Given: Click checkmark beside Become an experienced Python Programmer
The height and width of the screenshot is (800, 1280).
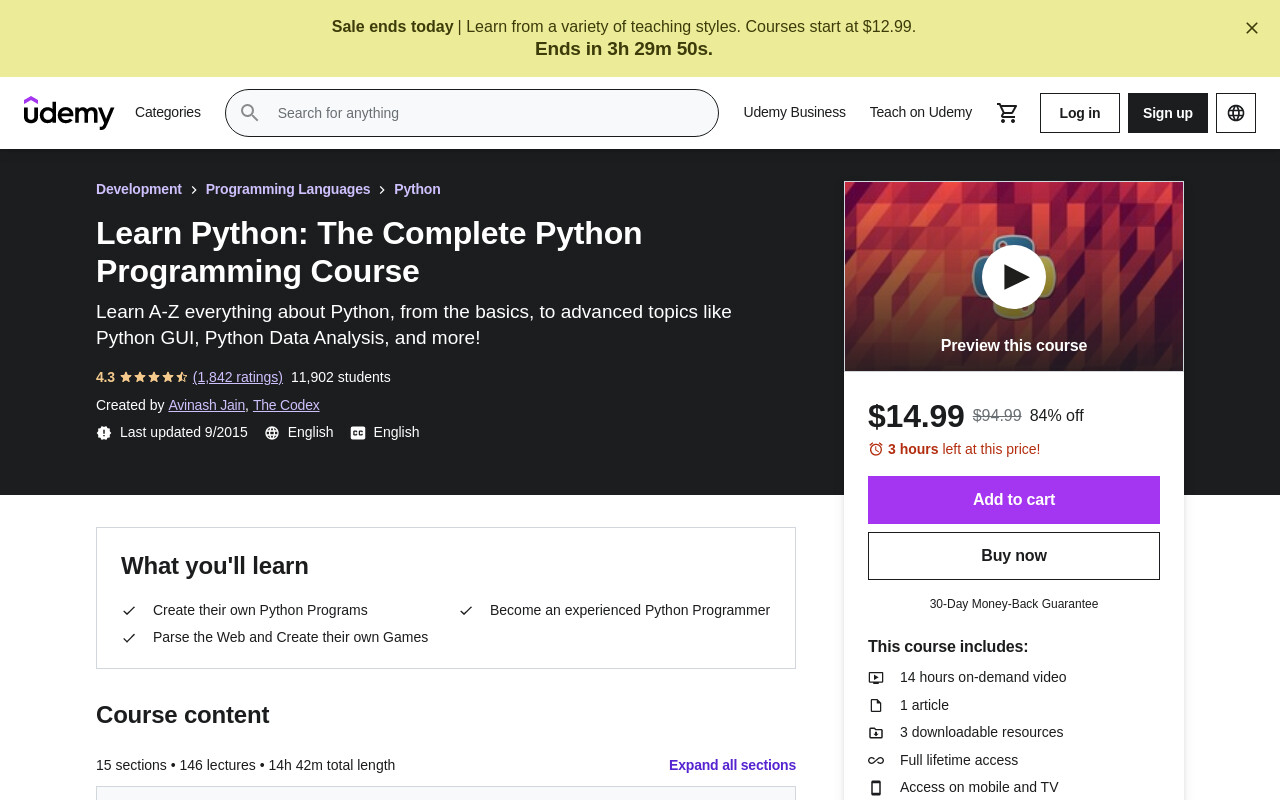Looking at the screenshot, I should pos(466,611).
